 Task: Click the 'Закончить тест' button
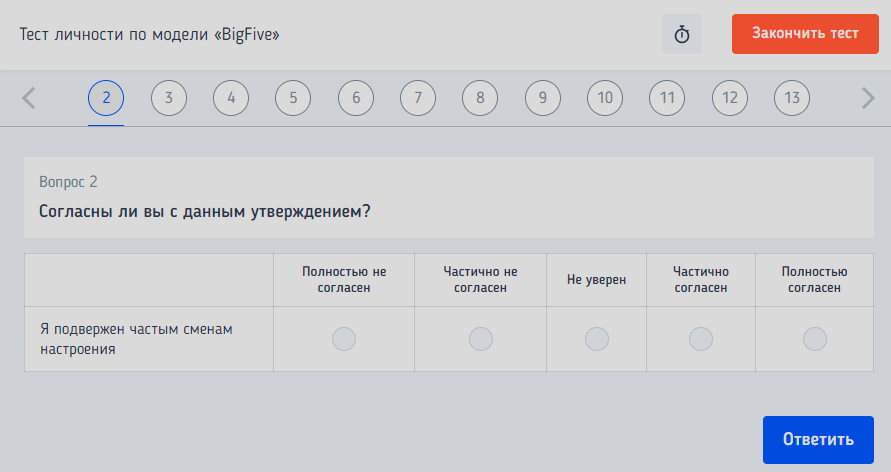[x=805, y=34]
